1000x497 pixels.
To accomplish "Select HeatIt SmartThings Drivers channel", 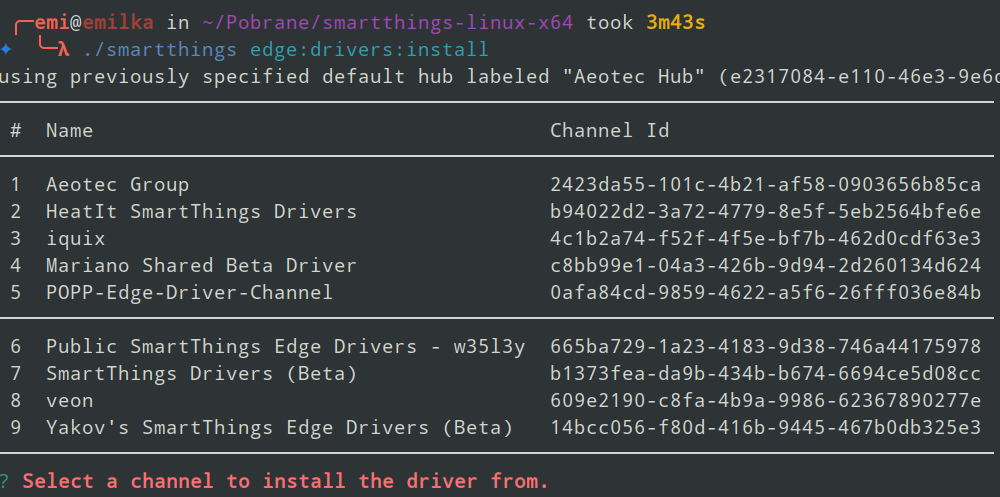I will [x=201, y=212].
